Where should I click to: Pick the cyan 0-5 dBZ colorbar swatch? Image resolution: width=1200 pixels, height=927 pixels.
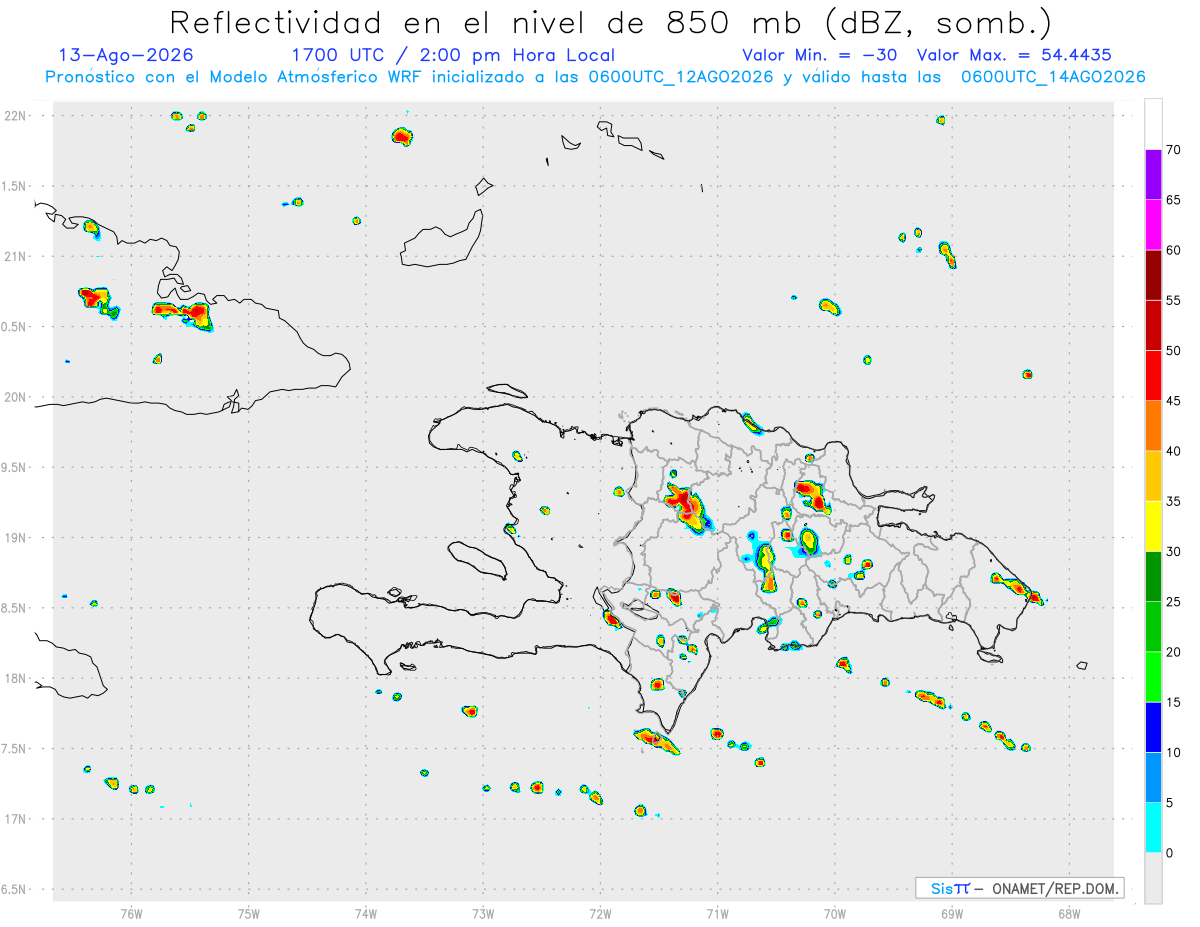point(1153,828)
